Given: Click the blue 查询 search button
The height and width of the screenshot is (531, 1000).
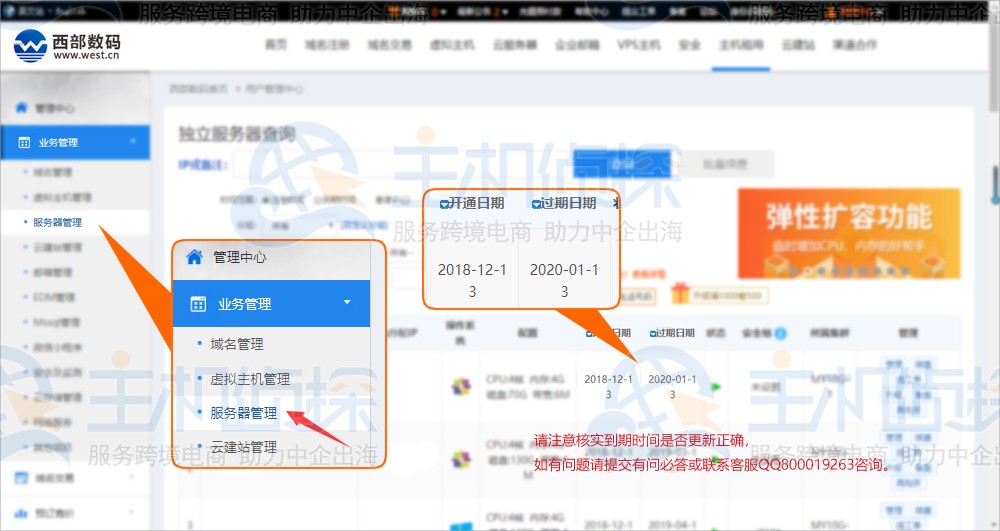Looking at the screenshot, I should click(x=621, y=164).
